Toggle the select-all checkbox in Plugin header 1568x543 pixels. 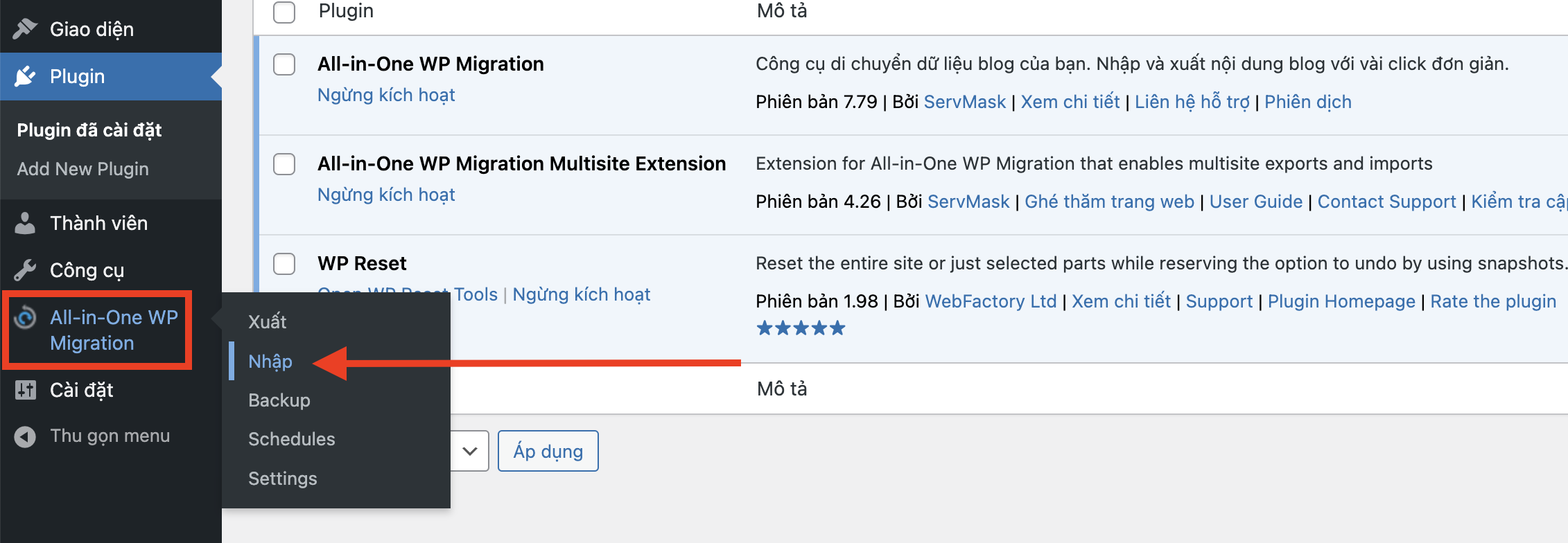click(284, 12)
